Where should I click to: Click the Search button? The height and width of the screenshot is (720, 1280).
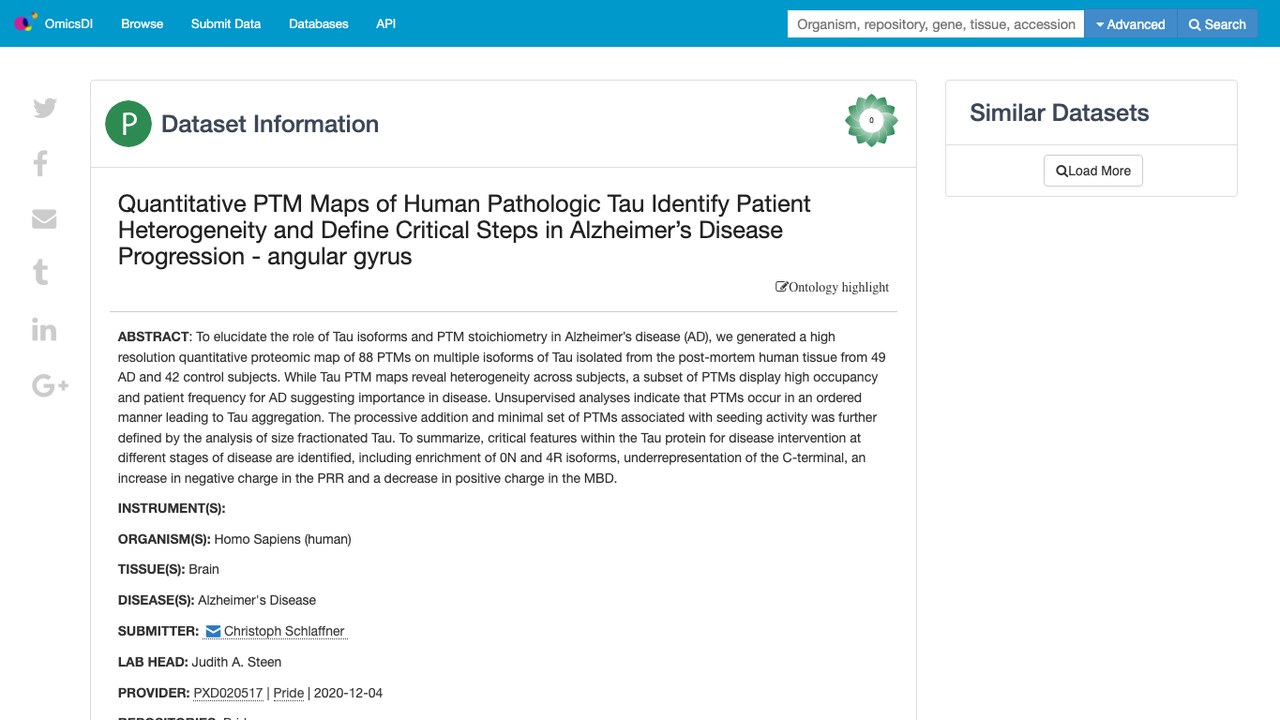pos(1218,24)
